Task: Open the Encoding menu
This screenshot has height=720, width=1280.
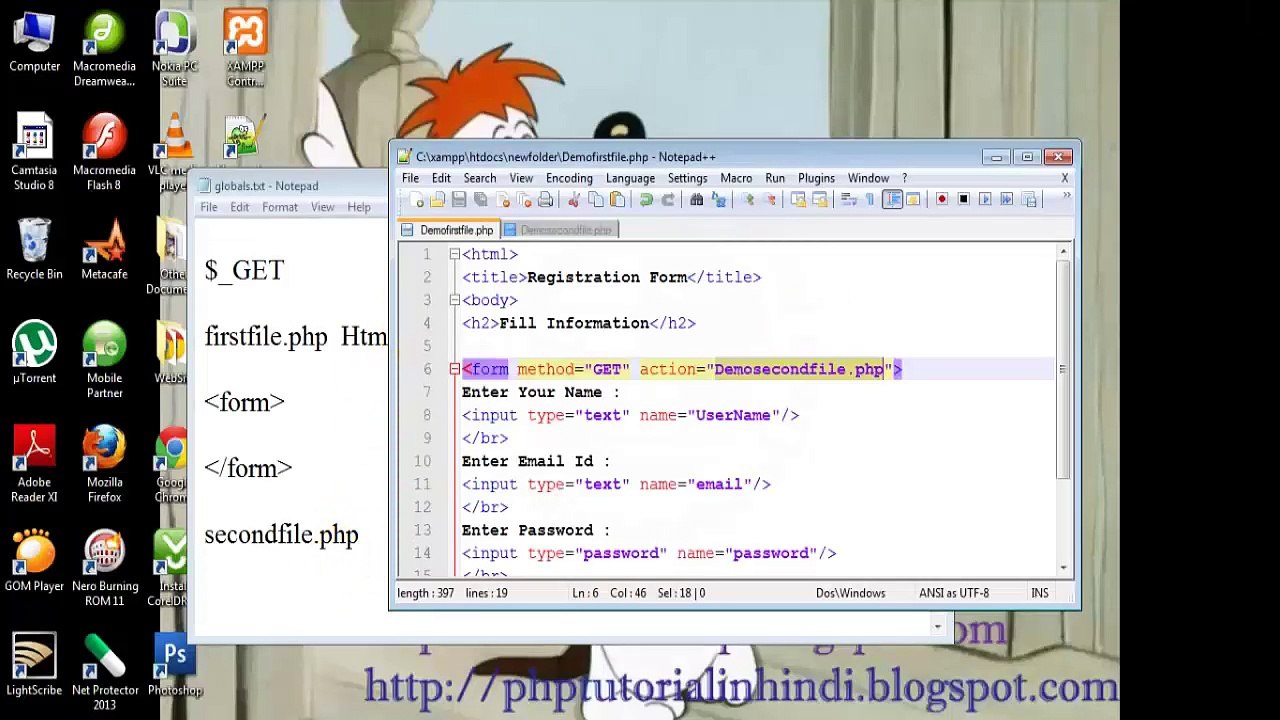Action: point(569,178)
